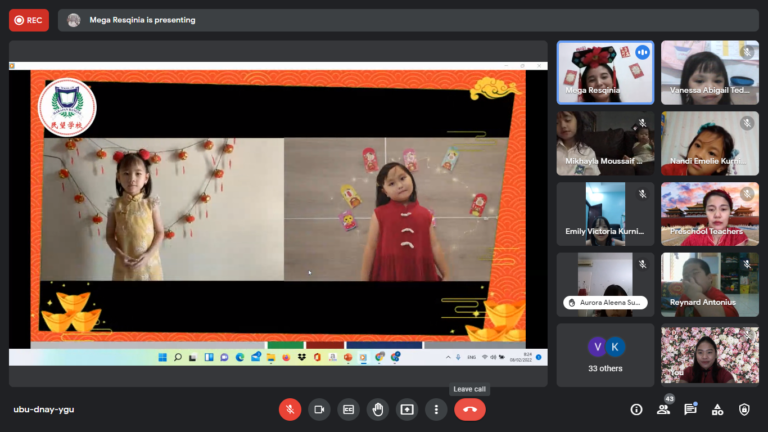The image size is (768, 432).
Task: Click the 33 others participants tile
Action: pos(605,354)
